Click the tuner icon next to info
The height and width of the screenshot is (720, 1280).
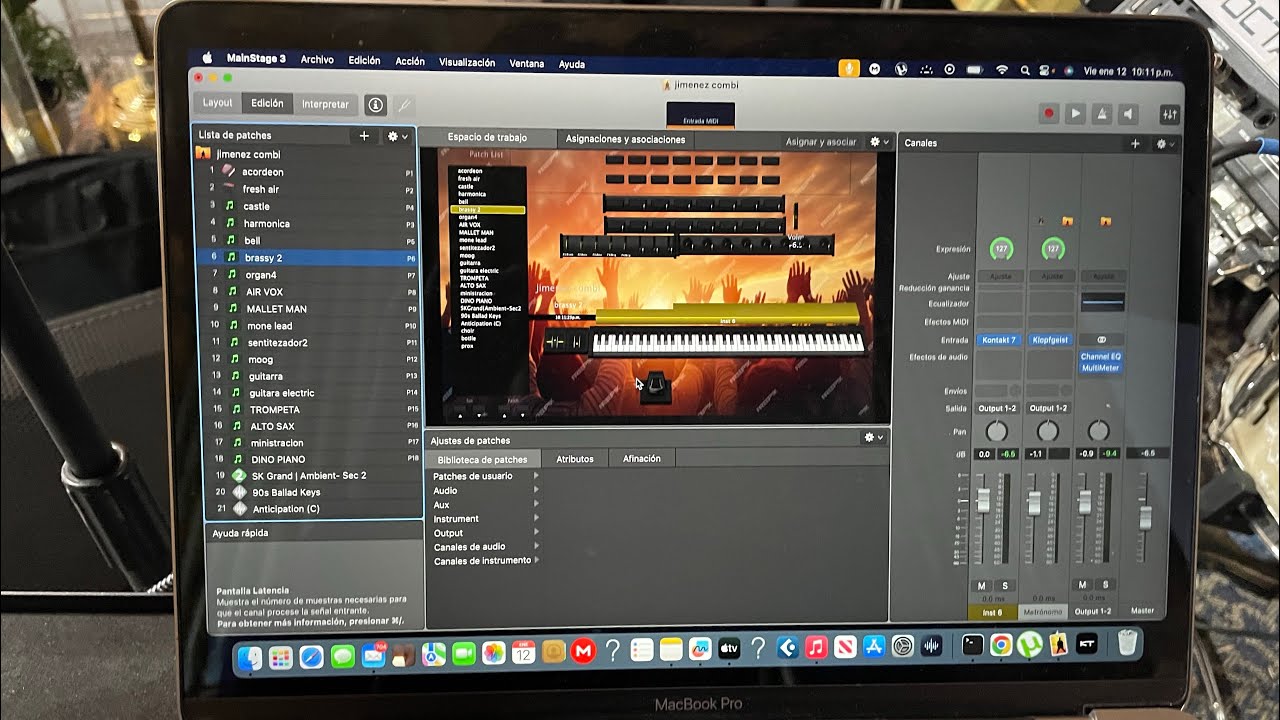point(404,104)
